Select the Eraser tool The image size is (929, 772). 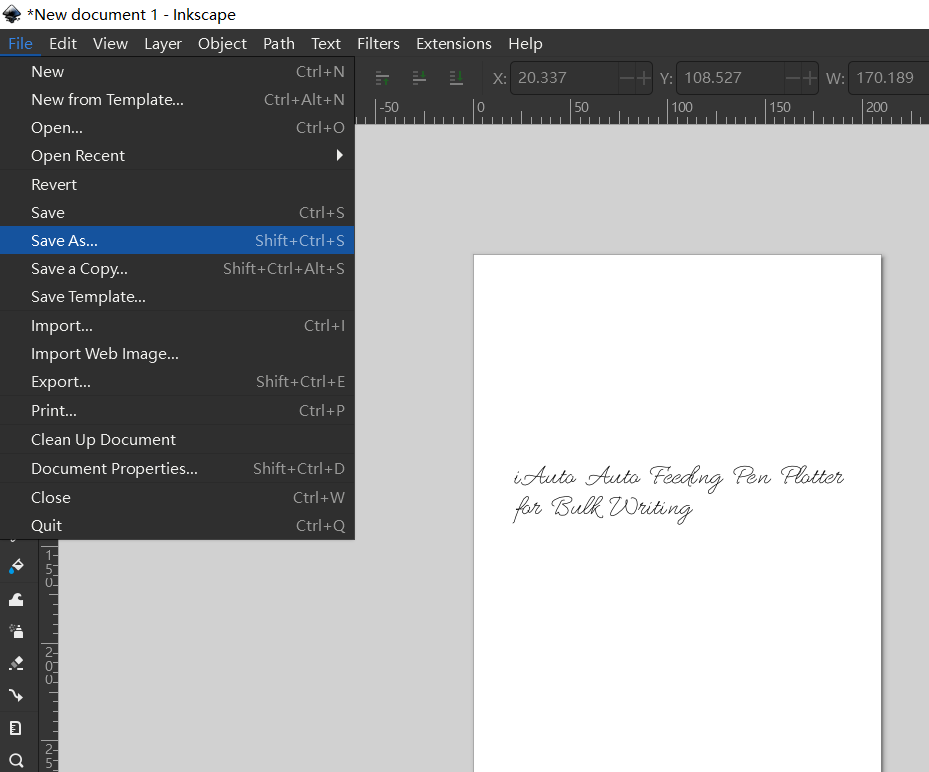point(16,663)
